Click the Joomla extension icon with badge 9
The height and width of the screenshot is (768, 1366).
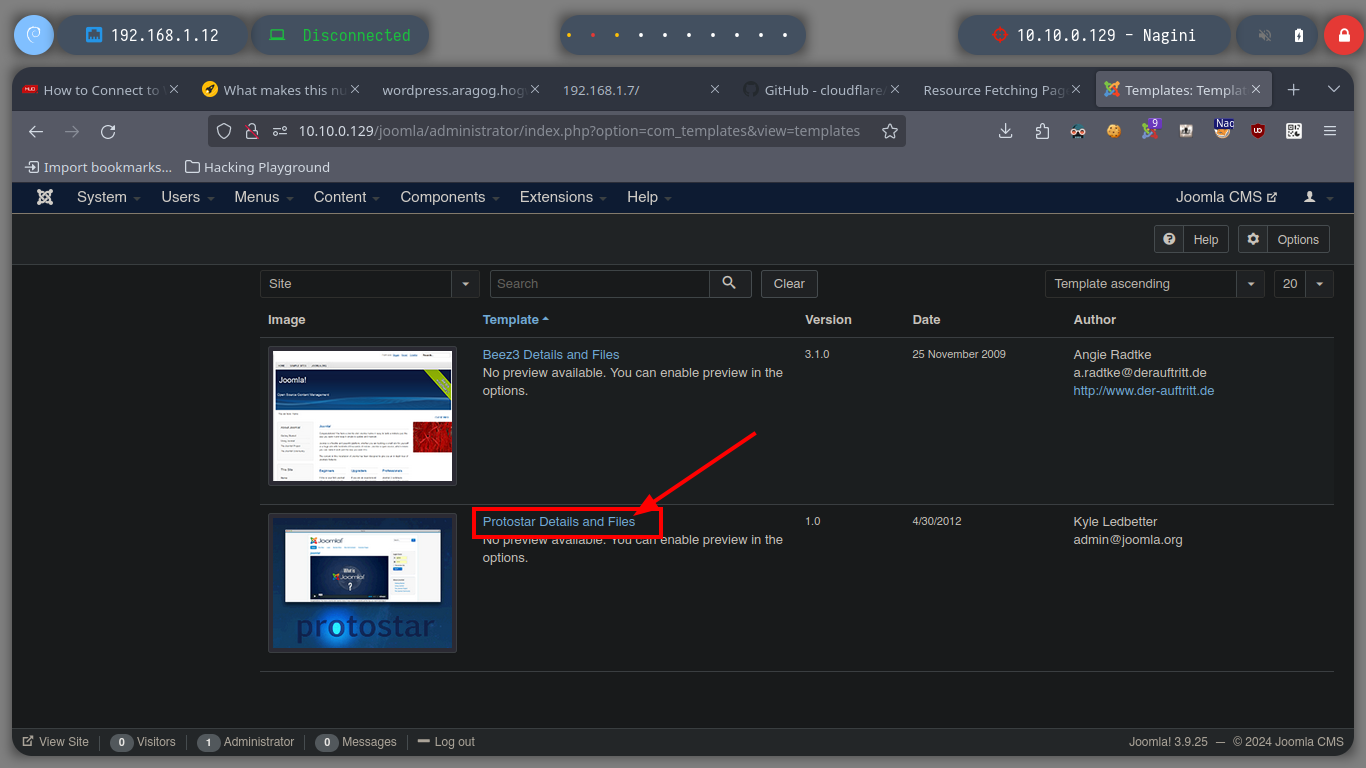1150,131
